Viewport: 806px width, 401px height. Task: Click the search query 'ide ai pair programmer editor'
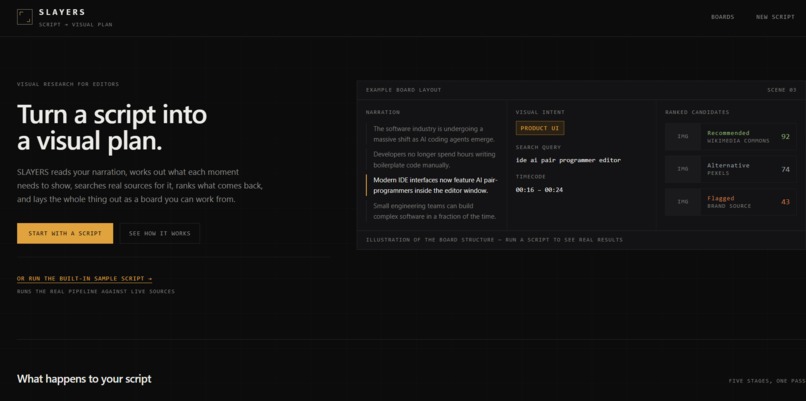(x=568, y=160)
